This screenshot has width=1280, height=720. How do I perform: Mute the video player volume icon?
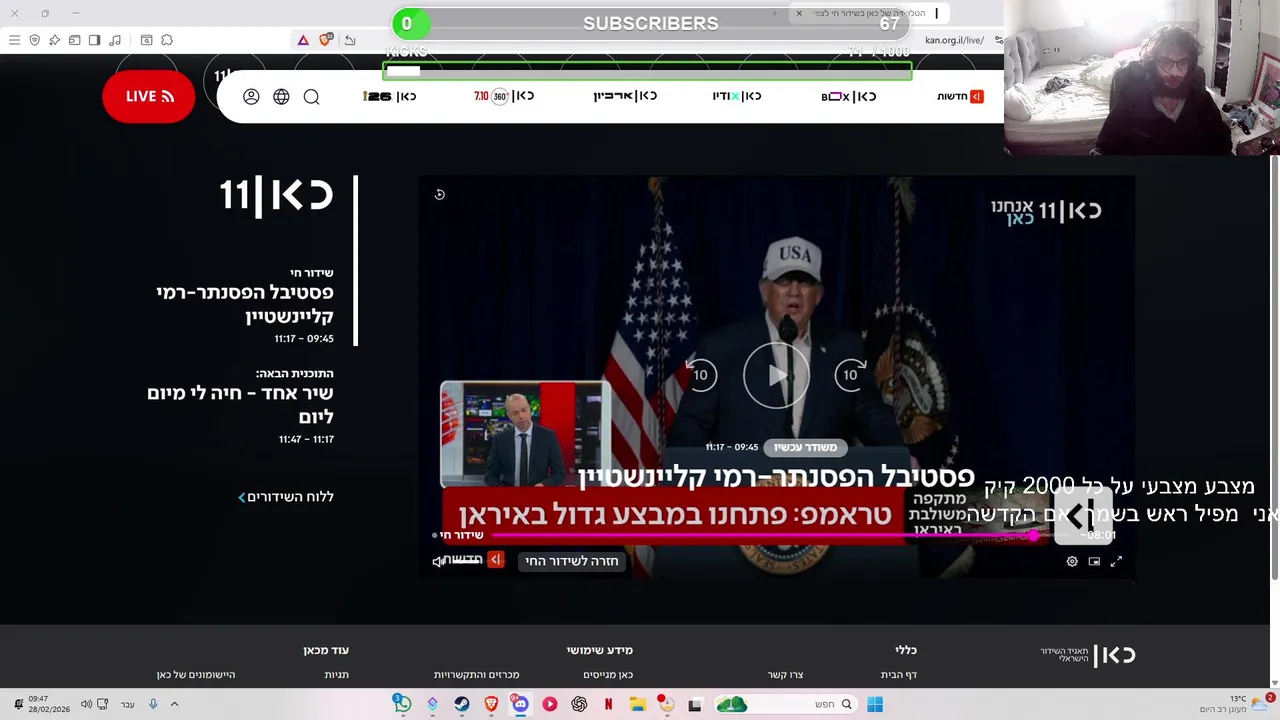[x=438, y=561]
